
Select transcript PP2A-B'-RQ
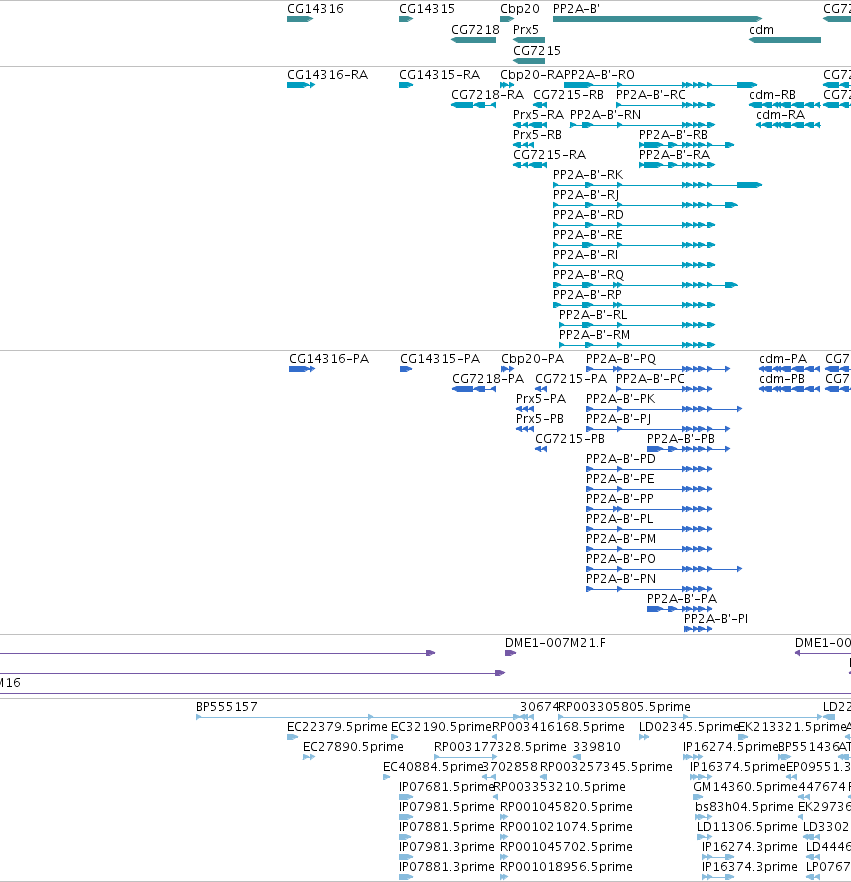(588, 274)
